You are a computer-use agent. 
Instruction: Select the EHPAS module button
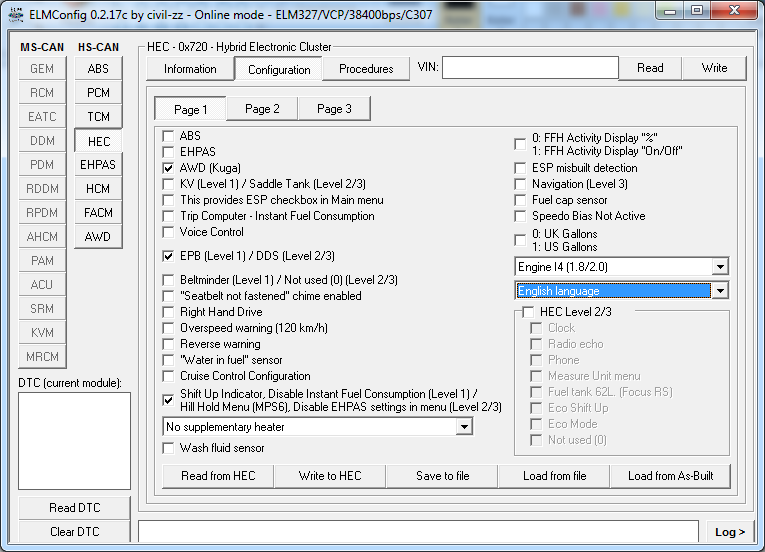[x=98, y=165]
